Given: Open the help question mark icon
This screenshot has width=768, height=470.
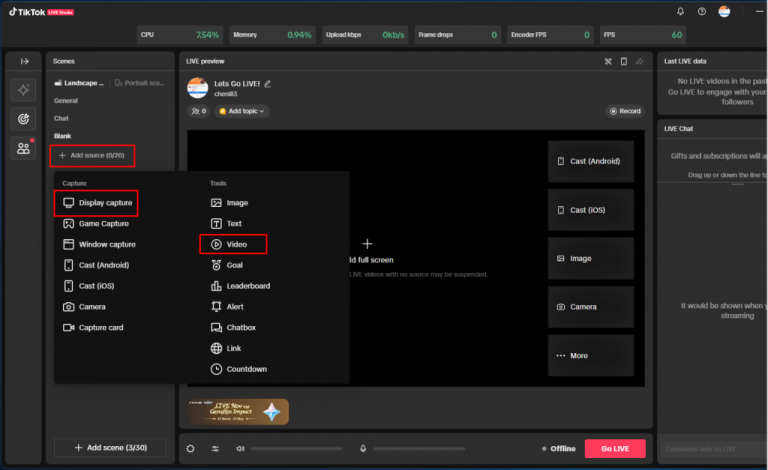Looking at the screenshot, I should pyautogui.click(x=702, y=11).
